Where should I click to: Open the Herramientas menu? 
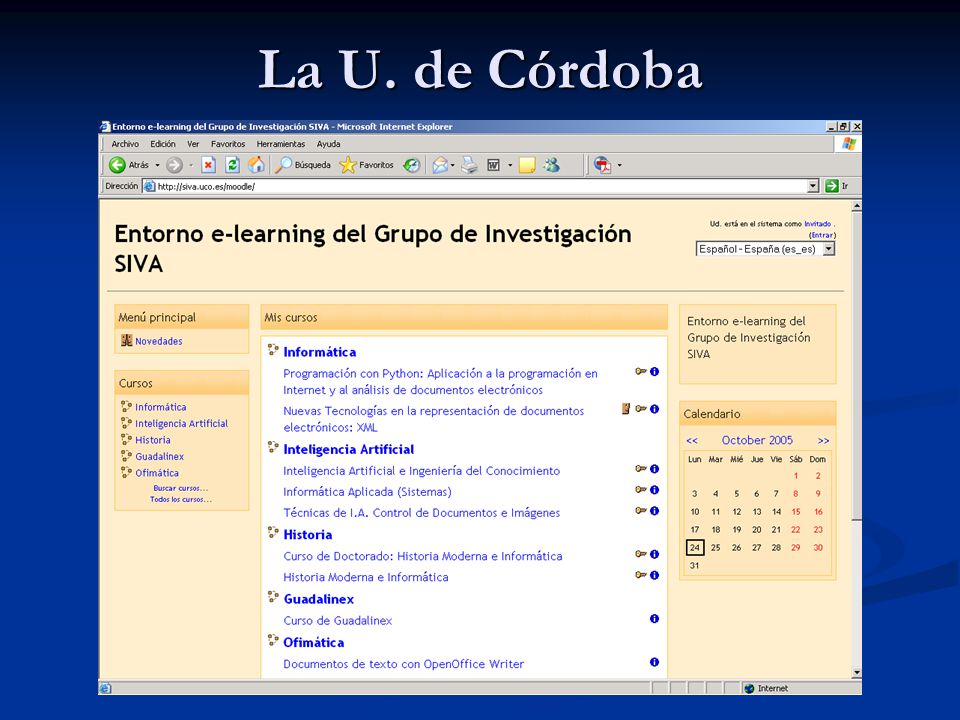click(x=280, y=144)
